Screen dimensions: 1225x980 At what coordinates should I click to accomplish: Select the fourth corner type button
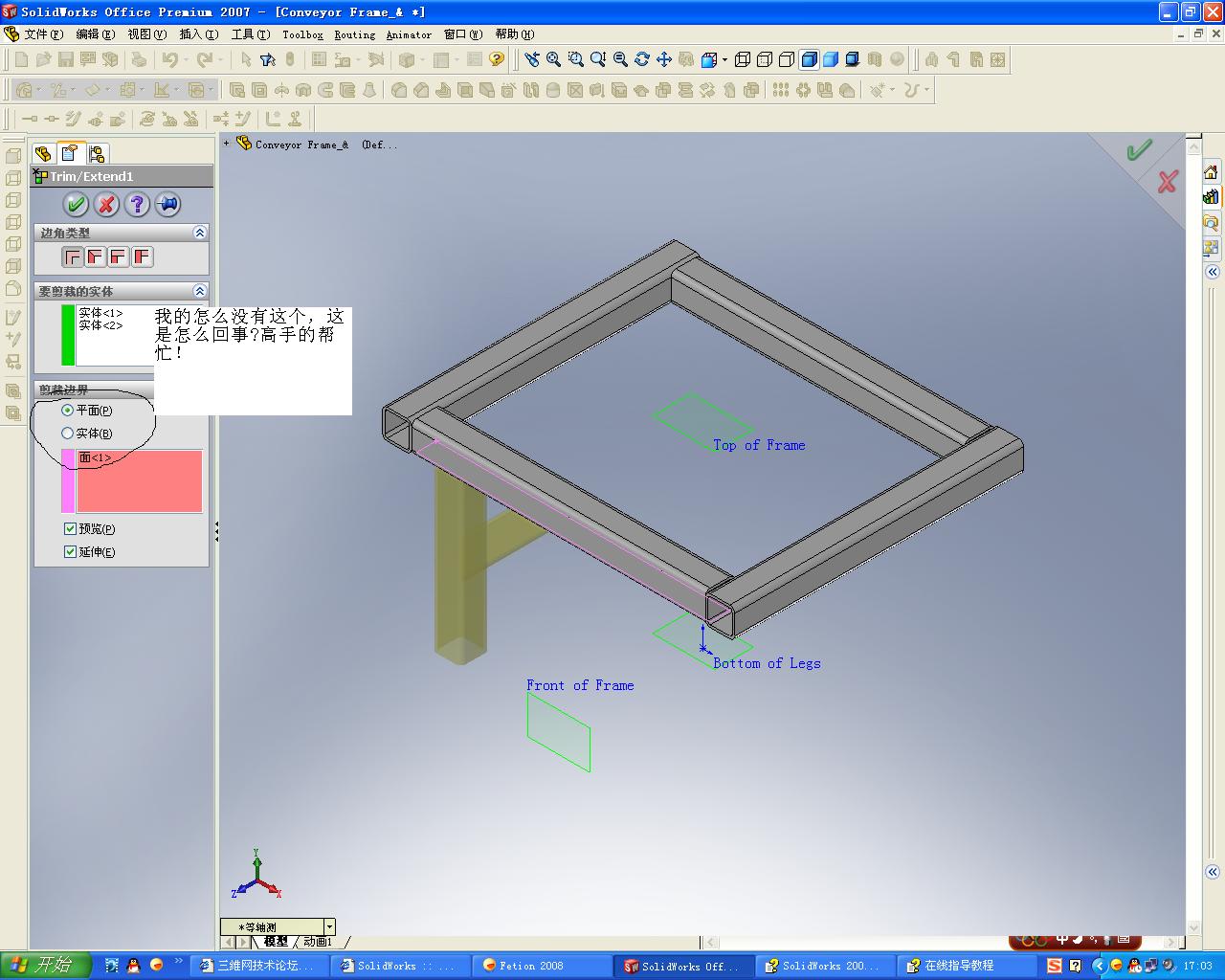tap(142, 256)
